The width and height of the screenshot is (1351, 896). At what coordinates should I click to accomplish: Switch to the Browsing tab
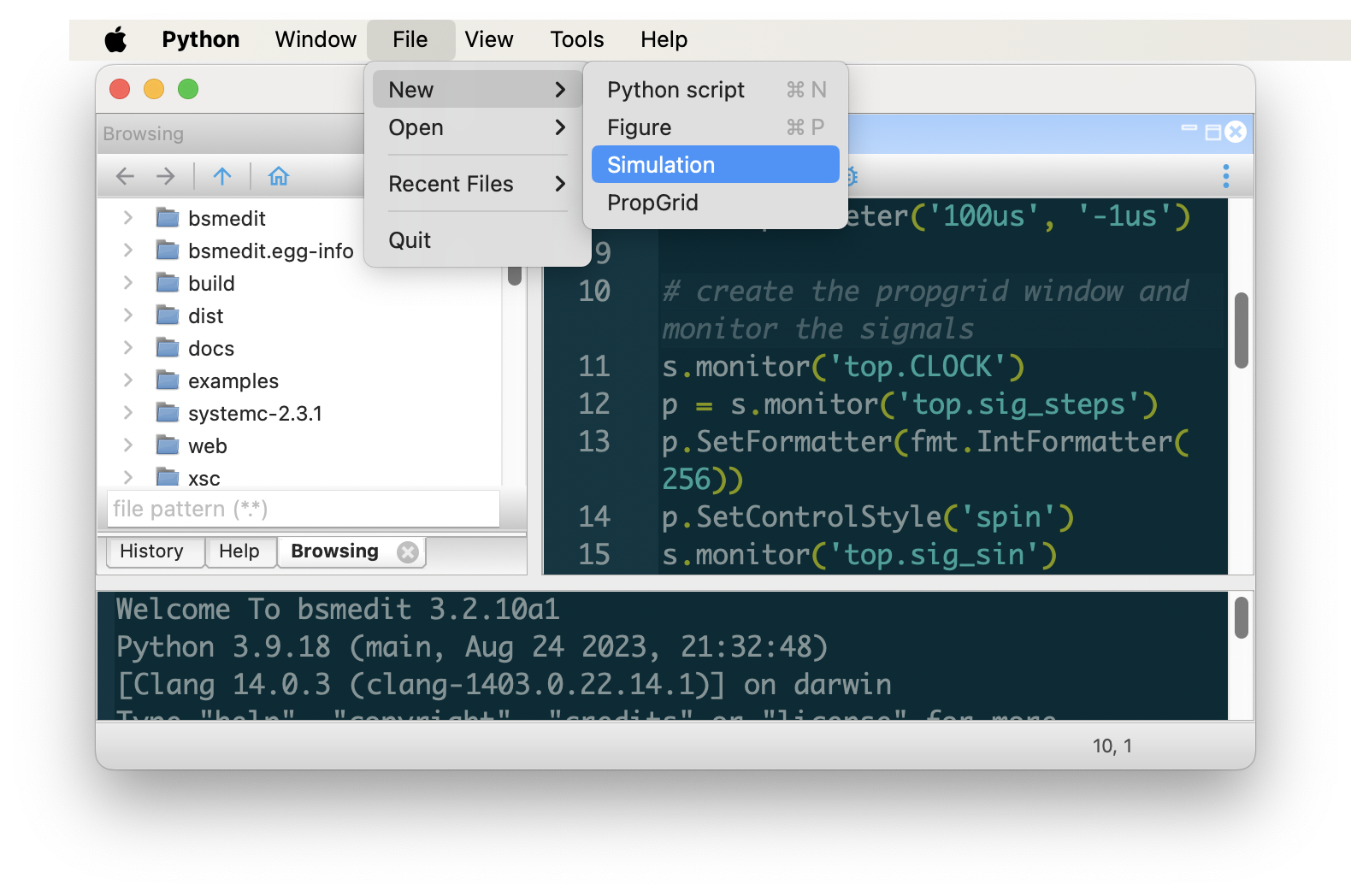click(x=334, y=551)
